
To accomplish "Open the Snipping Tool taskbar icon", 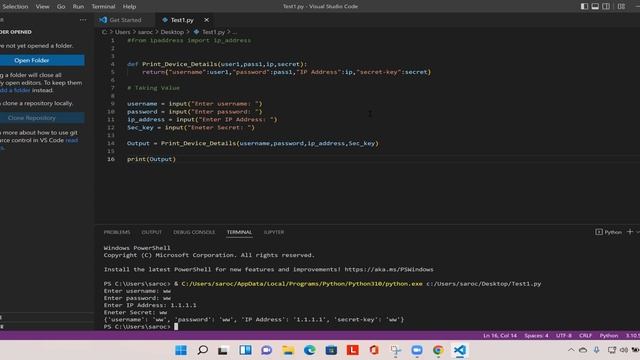I will point(396,350).
